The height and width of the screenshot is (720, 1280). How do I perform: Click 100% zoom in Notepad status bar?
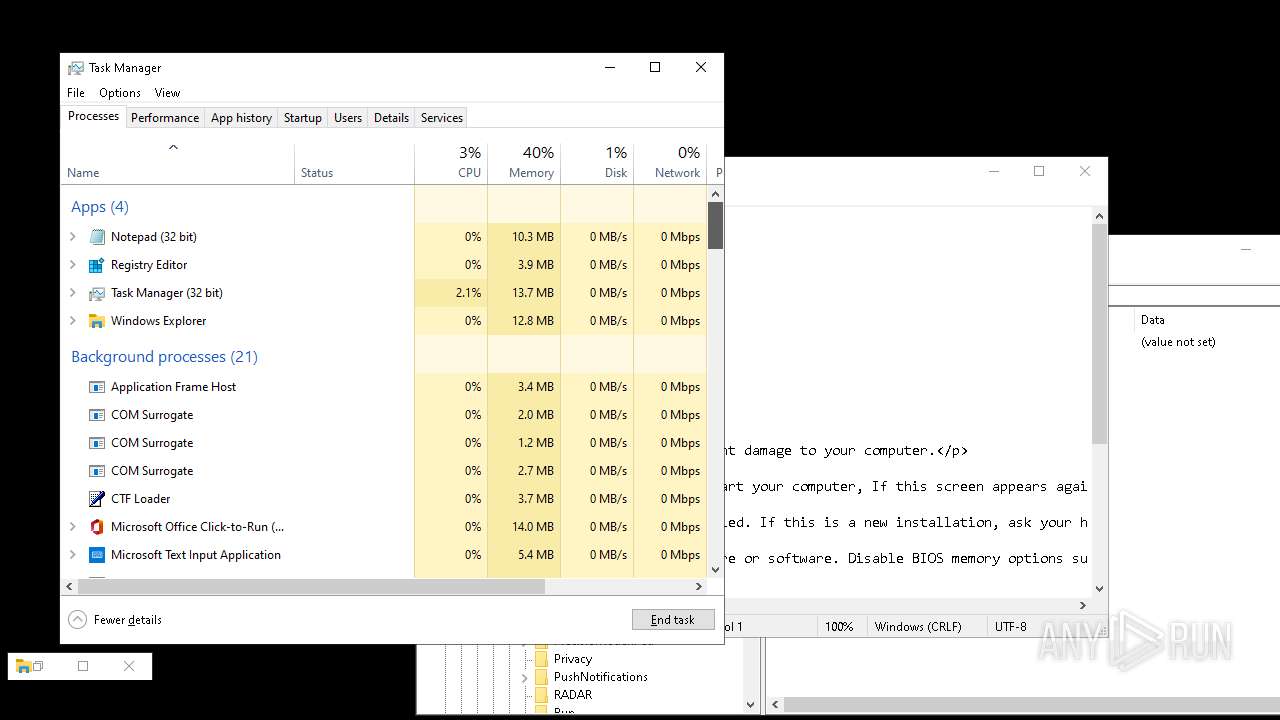pos(839,627)
